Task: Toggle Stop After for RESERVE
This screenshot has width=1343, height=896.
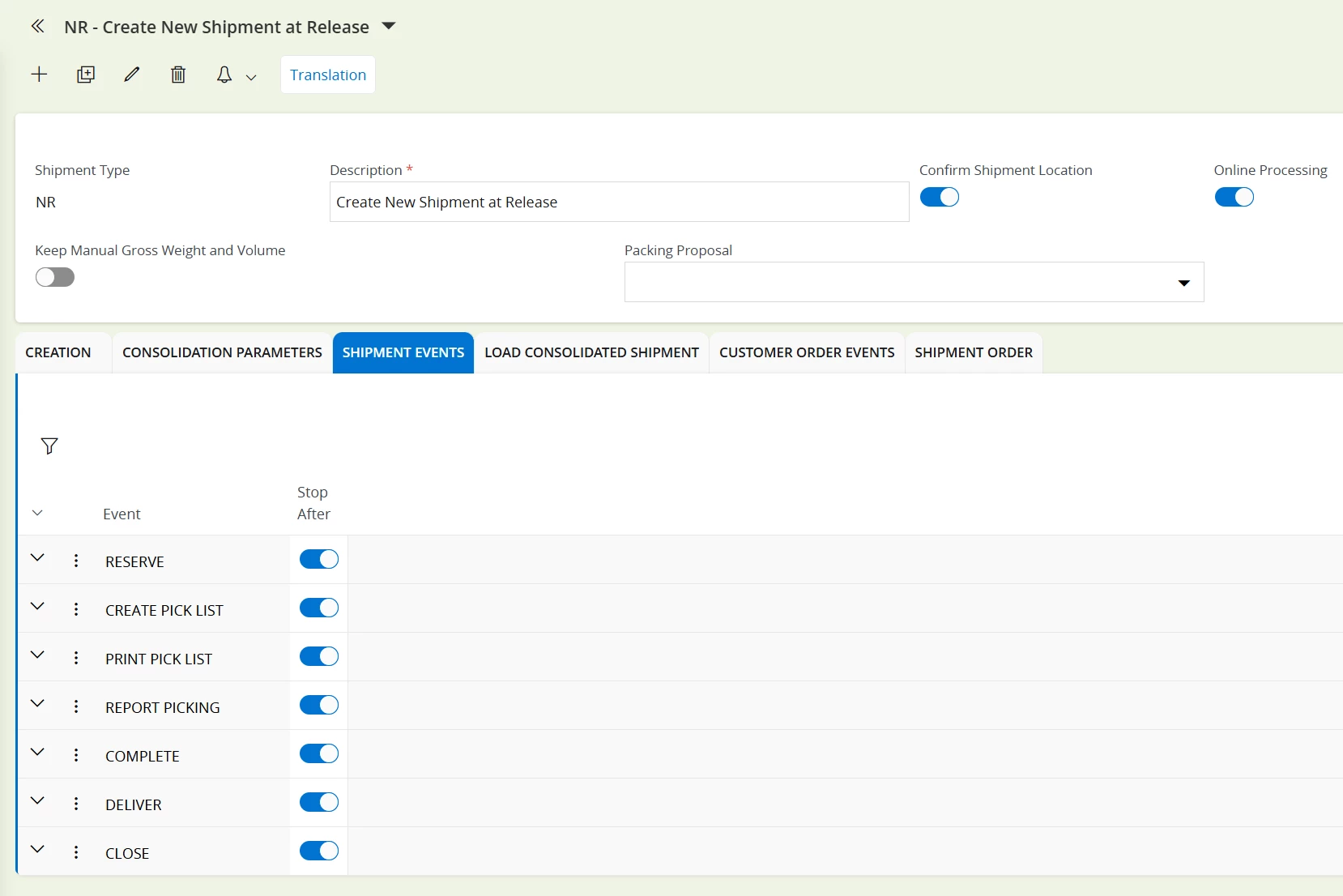Action: (x=319, y=559)
